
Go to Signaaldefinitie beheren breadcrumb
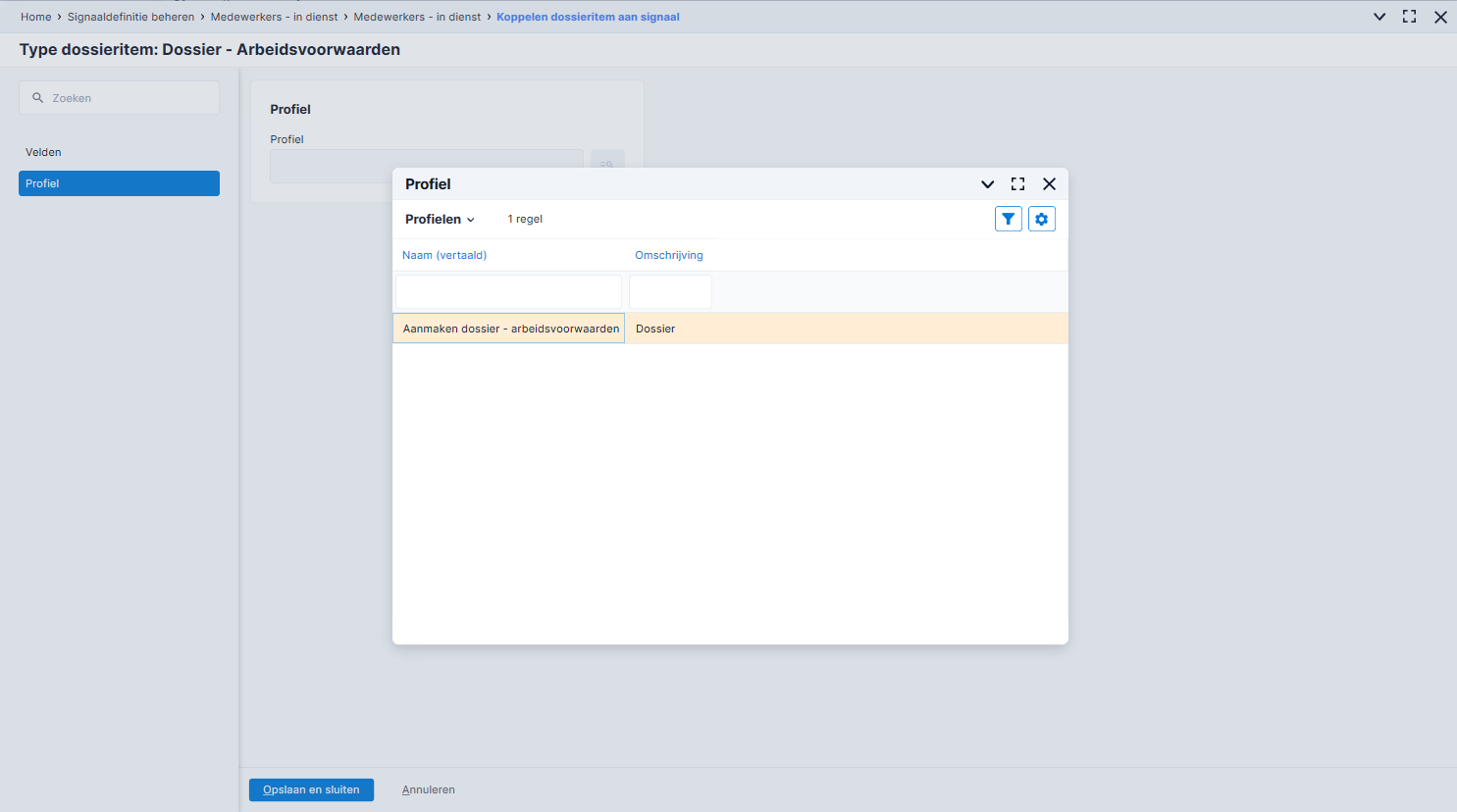130,17
